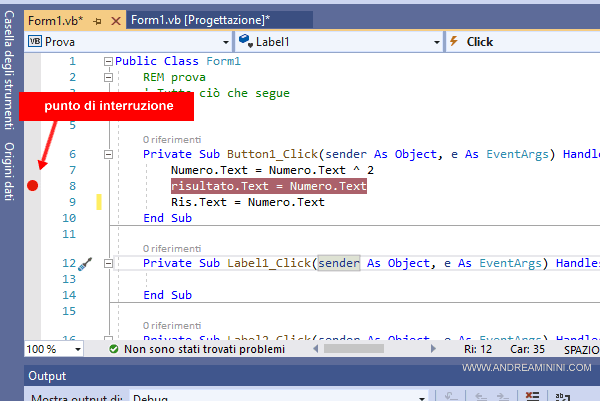Collapse the Label1_Click sub
The height and width of the screenshot is (401, 600).
tap(108, 264)
